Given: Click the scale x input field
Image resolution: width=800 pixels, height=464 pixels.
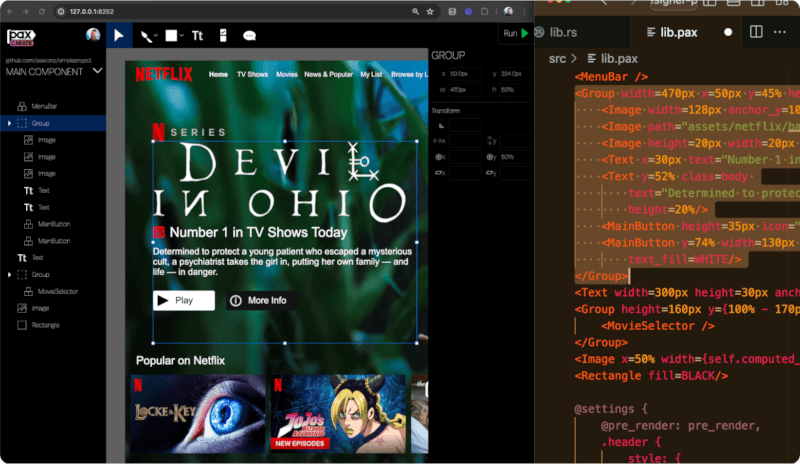Looking at the screenshot, I should point(464,141).
